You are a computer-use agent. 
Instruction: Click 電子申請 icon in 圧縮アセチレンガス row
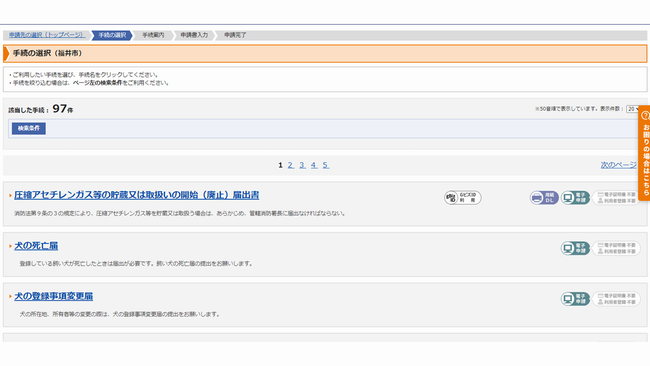tap(575, 198)
